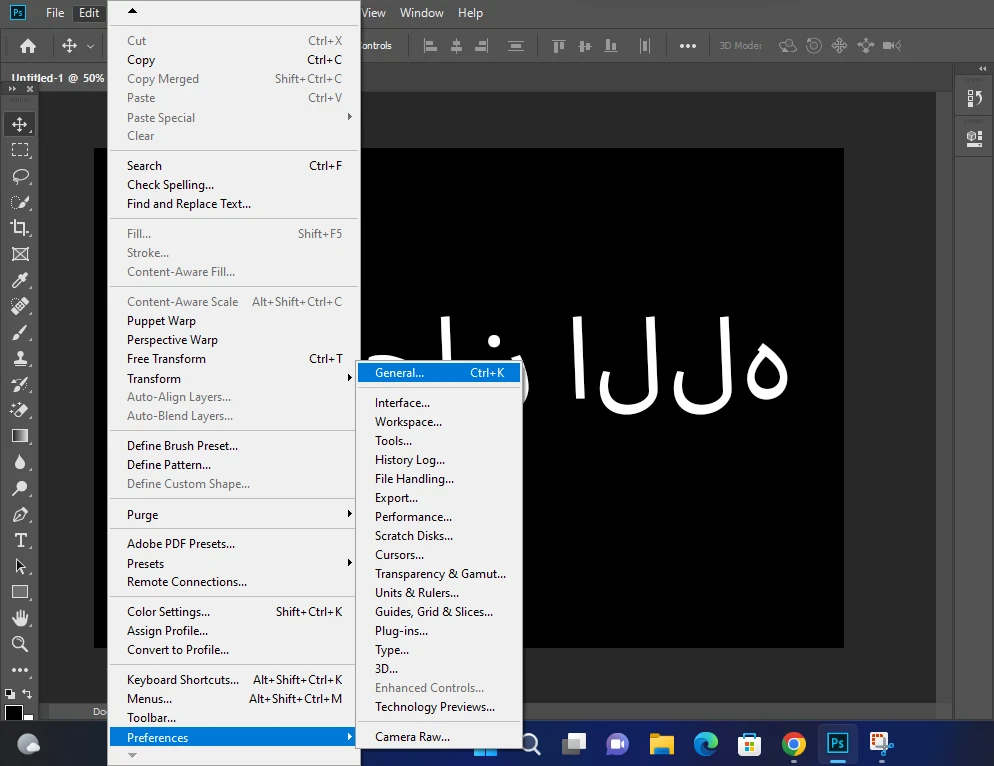Select the Frame tool
This screenshot has width=994, height=766.
[x=20, y=254]
